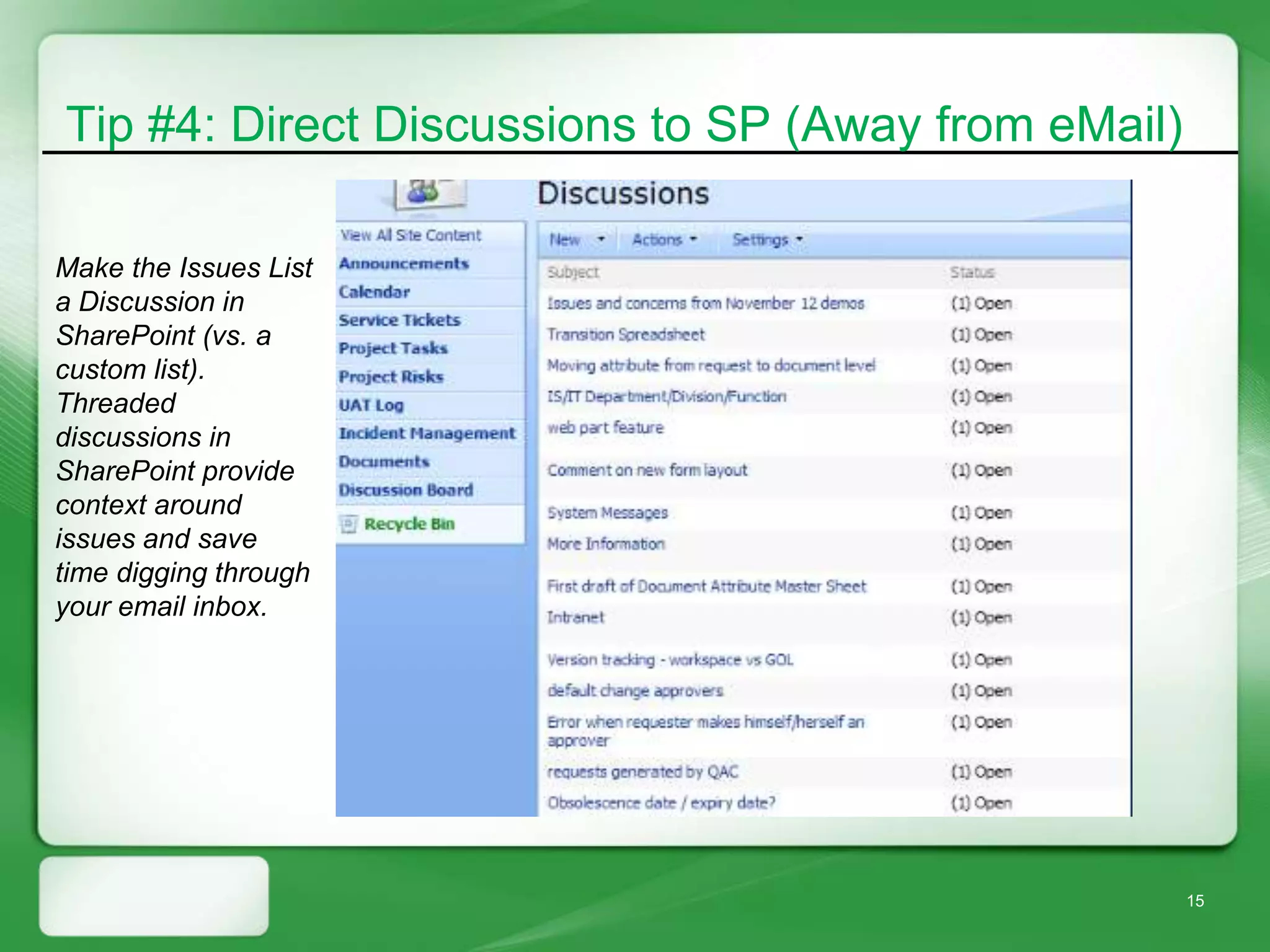
Task: Open Discussion Board from sidebar
Action: (x=406, y=490)
